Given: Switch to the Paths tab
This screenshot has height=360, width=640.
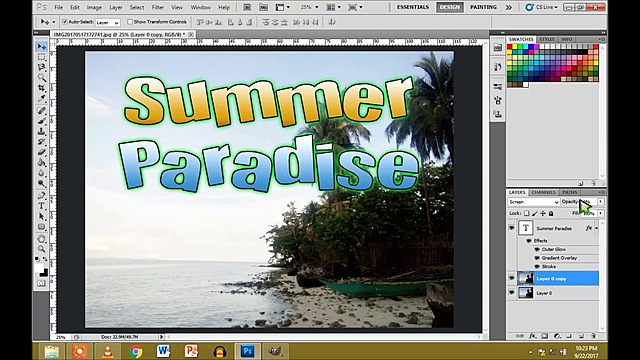Looking at the screenshot, I should (x=569, y=192).
